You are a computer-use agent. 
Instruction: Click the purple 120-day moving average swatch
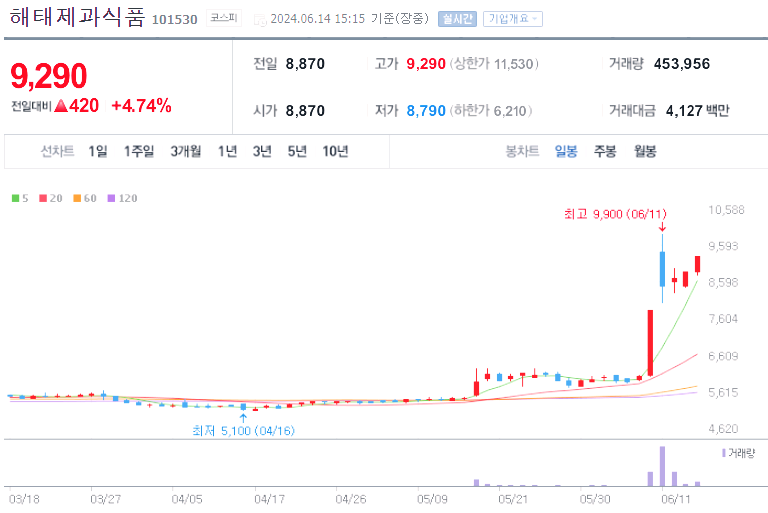point(111,198)
